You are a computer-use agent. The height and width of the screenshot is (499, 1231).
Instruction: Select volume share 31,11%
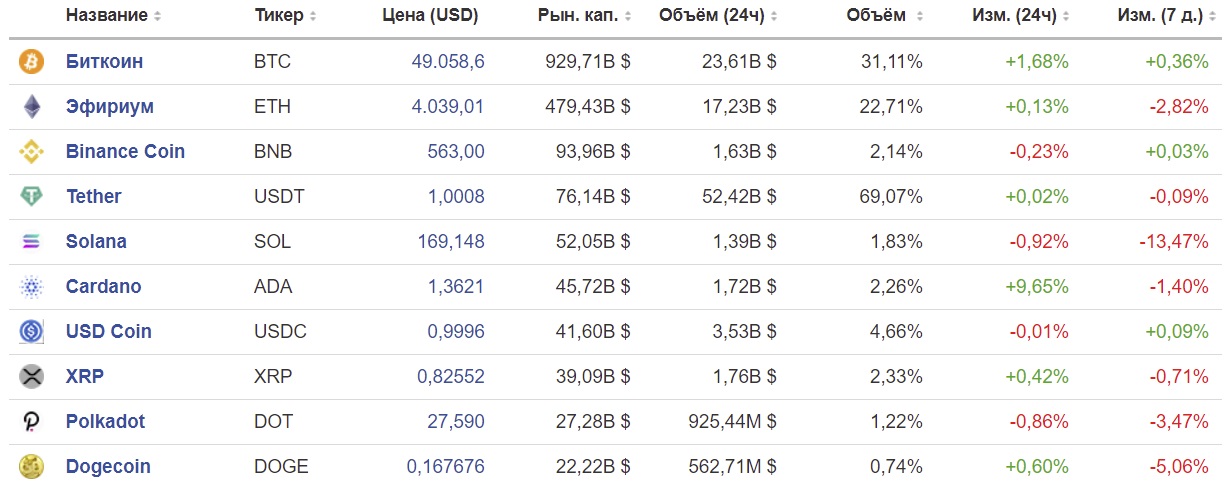892,62
